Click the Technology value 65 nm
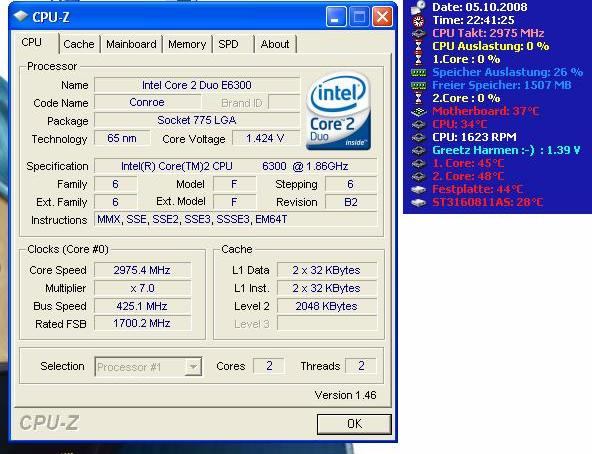Viewport: 592px width, 454px height. click(122, 138)
